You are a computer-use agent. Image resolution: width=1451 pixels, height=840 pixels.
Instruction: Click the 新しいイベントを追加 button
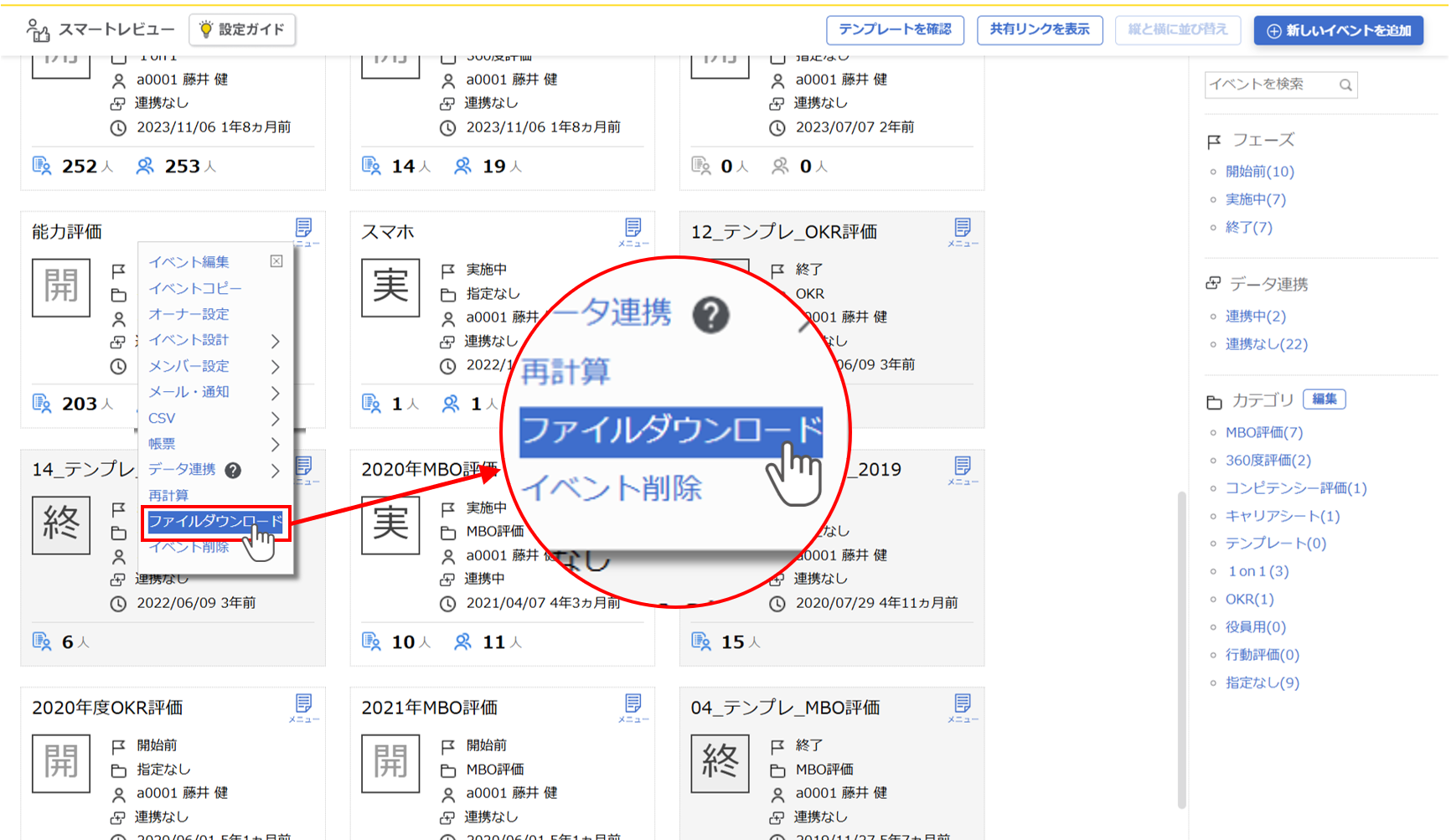coord(1338,30)
